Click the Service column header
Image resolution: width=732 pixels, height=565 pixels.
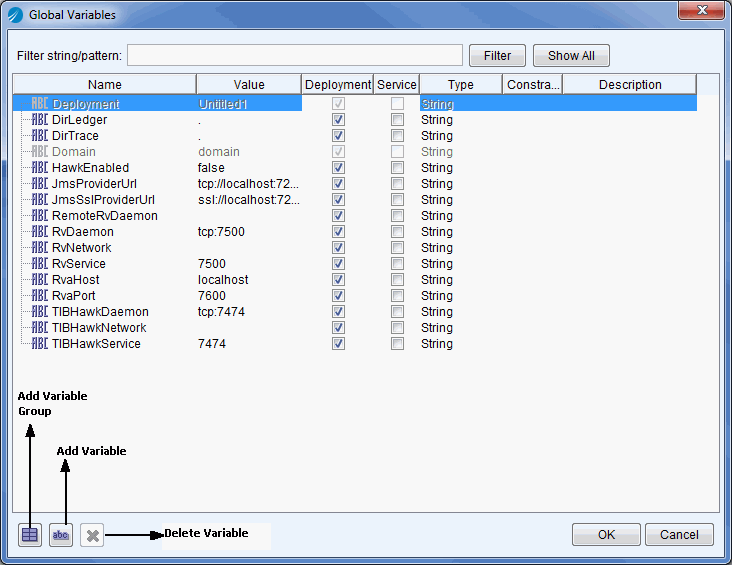tap(396, 85)
